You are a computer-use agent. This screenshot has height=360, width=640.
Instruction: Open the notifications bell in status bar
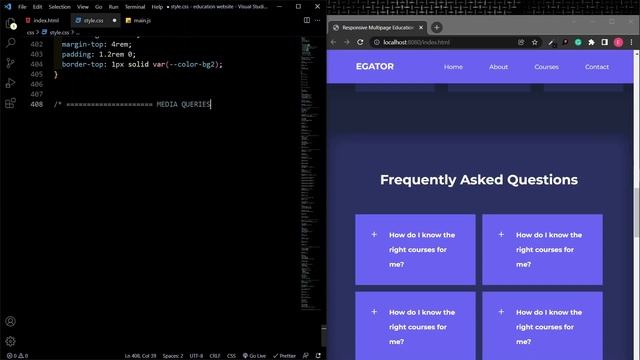[x=318, y=356]
